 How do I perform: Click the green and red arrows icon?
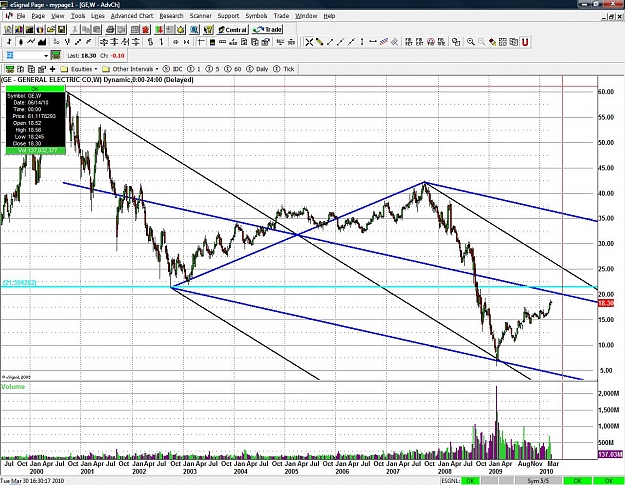(x=159, y=30)
